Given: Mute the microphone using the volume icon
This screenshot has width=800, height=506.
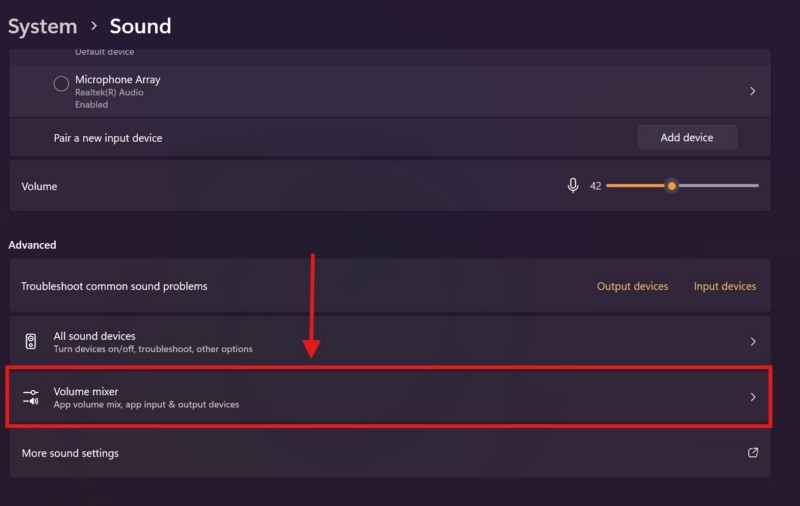Looking at the screenshot, I should click(573, 186).
